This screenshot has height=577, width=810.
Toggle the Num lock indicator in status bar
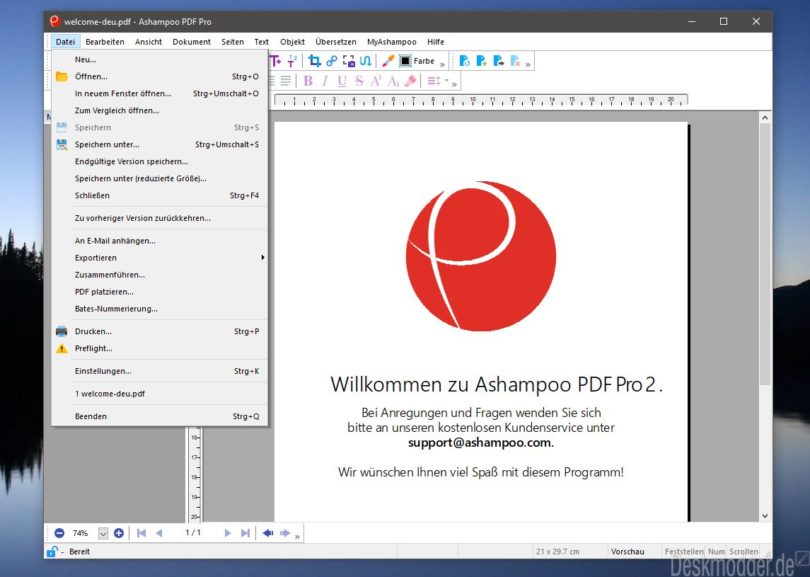[x=714, y=551]
